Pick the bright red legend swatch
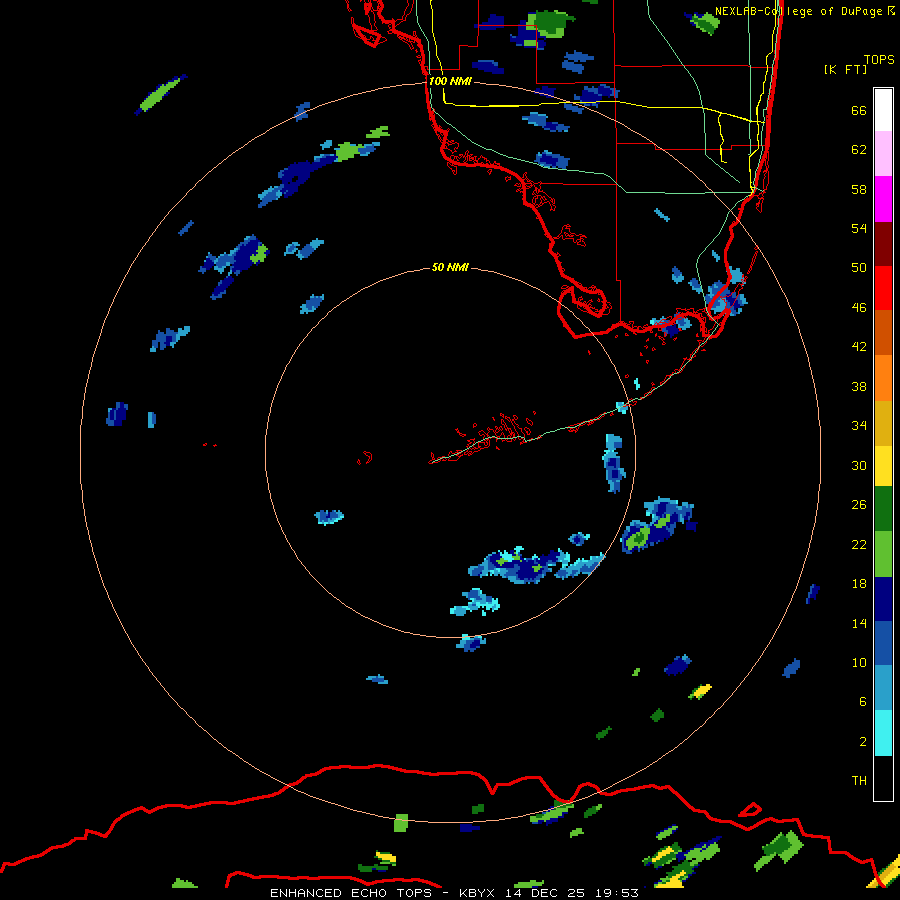This screenshot has height=900, width=900. pyautogui.click(x=883, y=288)
